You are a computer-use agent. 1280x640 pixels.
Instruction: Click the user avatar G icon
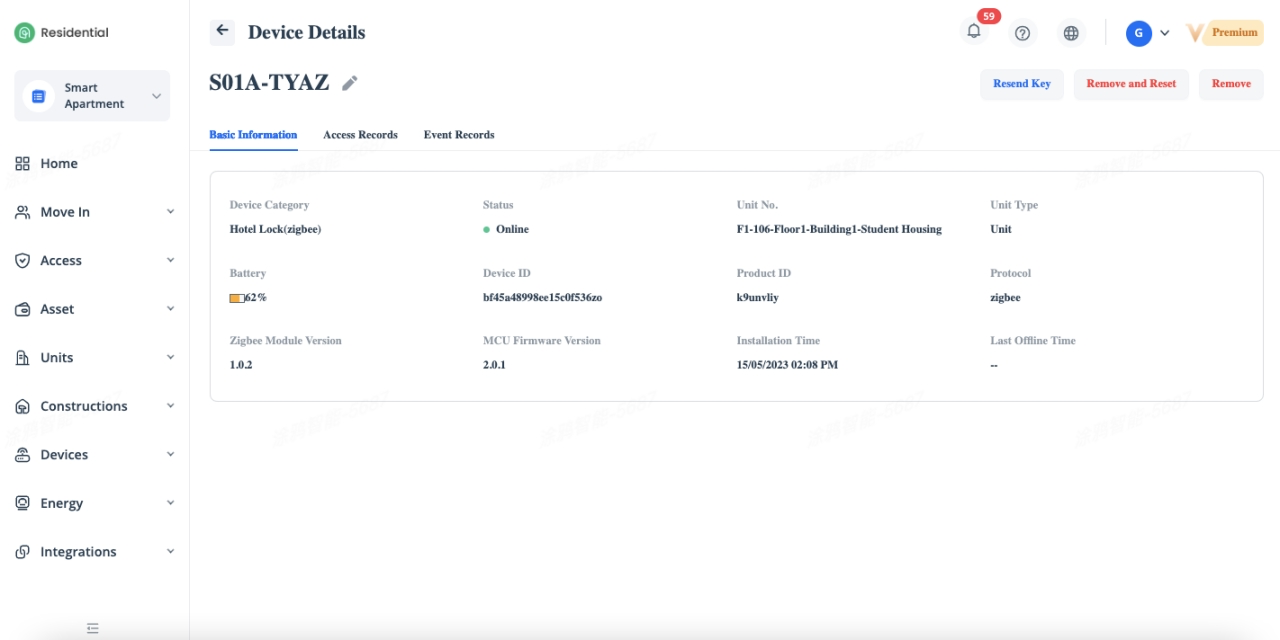[x=1138, y=33]
